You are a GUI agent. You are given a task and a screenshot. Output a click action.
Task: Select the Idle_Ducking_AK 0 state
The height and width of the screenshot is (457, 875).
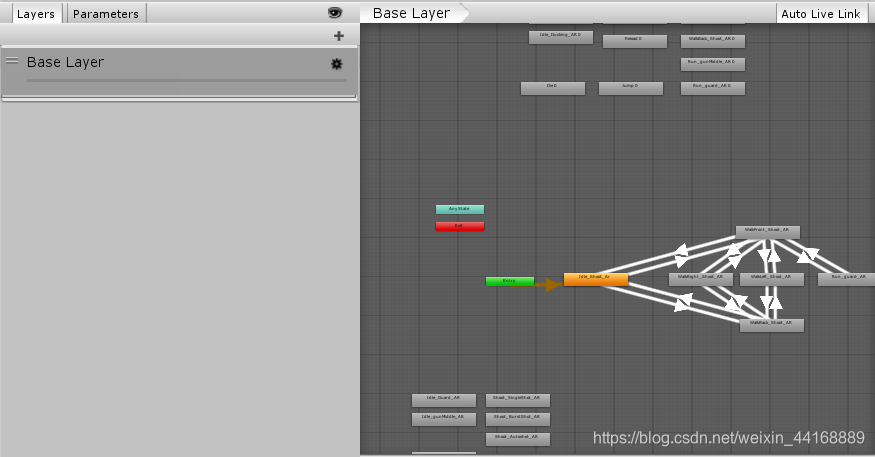point(561,37)
